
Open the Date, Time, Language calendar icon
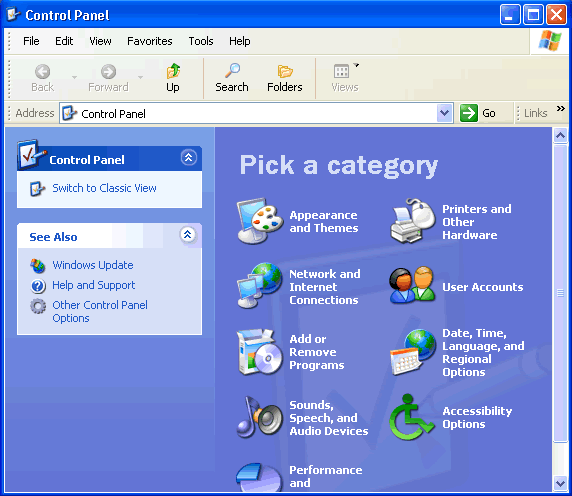(413, 352)
